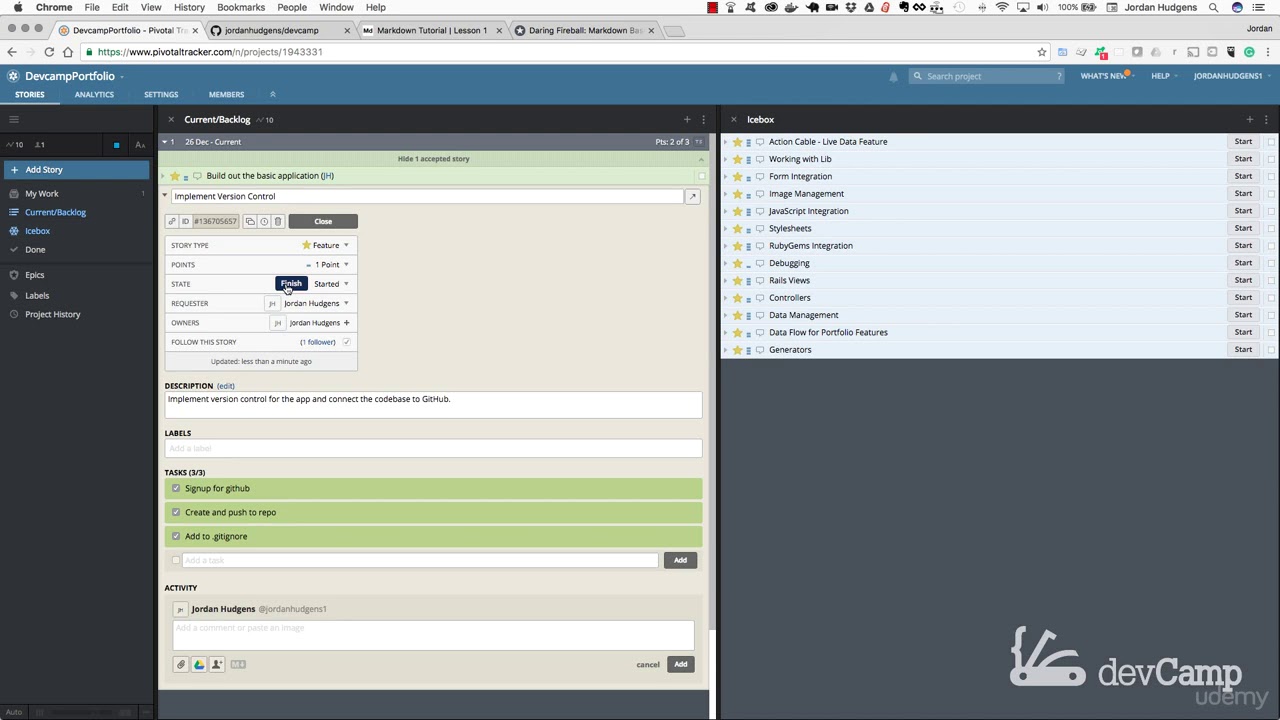
Task: Open Icebox panel options menu
Action: click(x=1265, y=119)
